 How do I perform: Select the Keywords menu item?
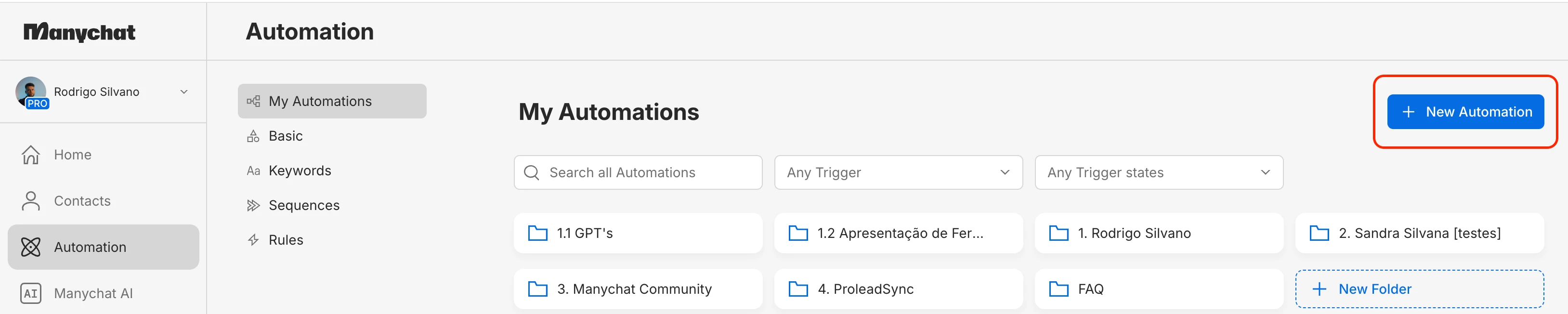click(x=300, y=171)
